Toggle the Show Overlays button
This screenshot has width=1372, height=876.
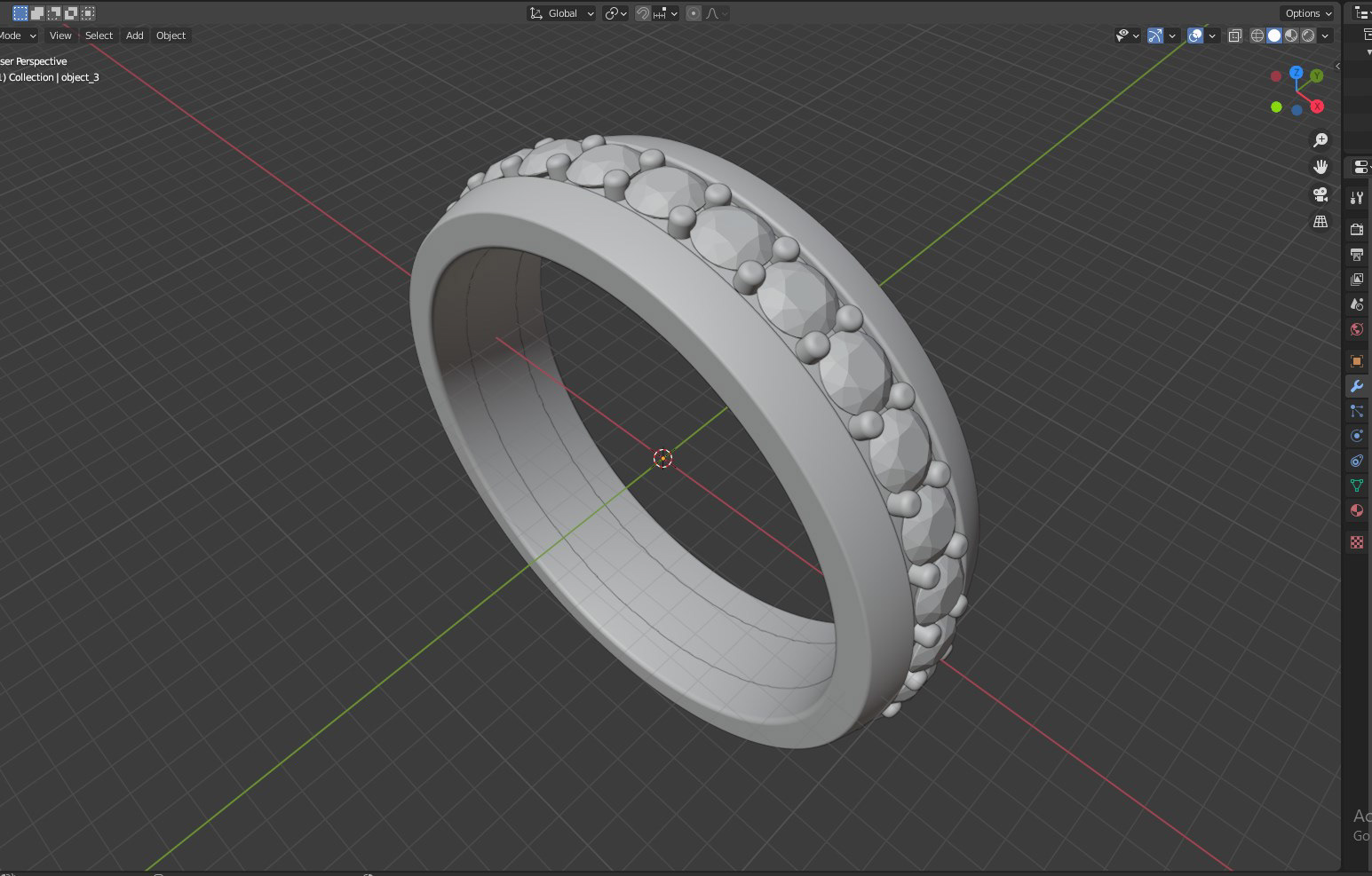[x=1195, y=36]
